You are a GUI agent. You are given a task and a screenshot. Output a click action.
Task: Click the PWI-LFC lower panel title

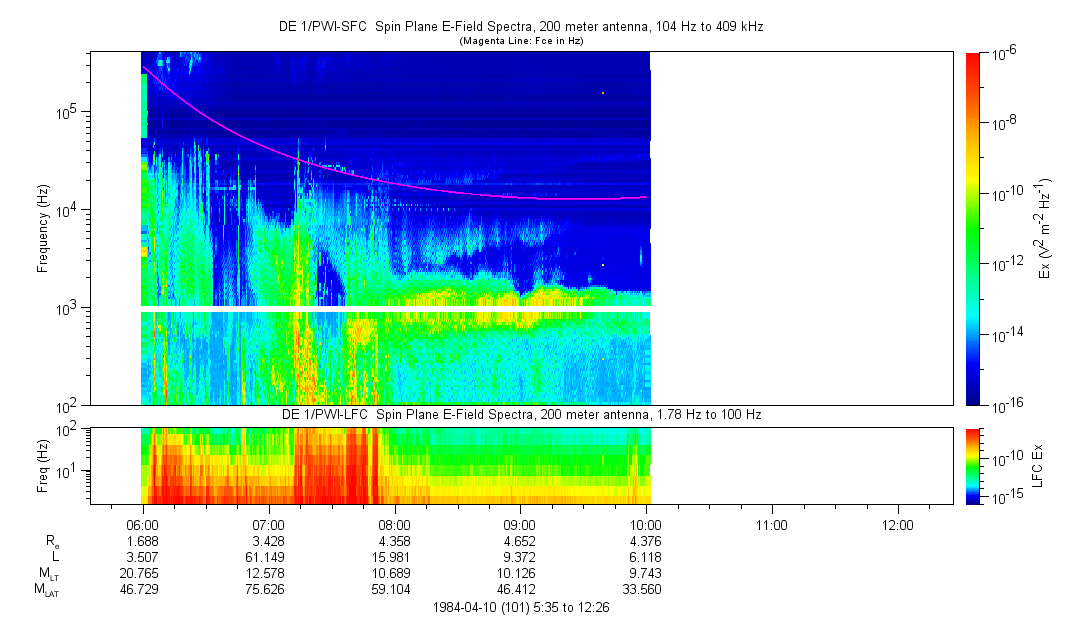tap(521, 414)
